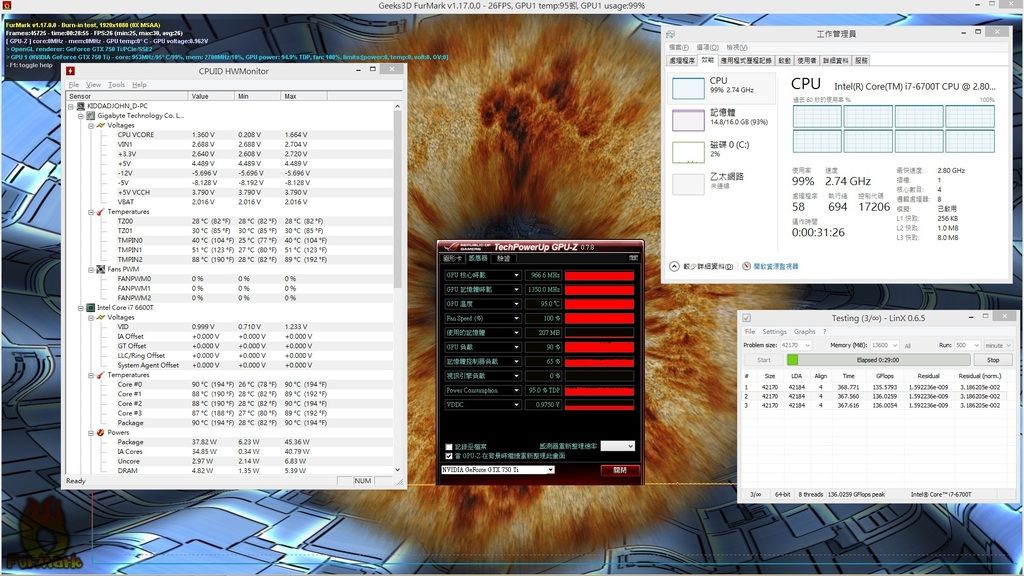Open the LinX Memory (MiB) dropdown
This screenshot has height=576, width=1024.
(885, 345)
